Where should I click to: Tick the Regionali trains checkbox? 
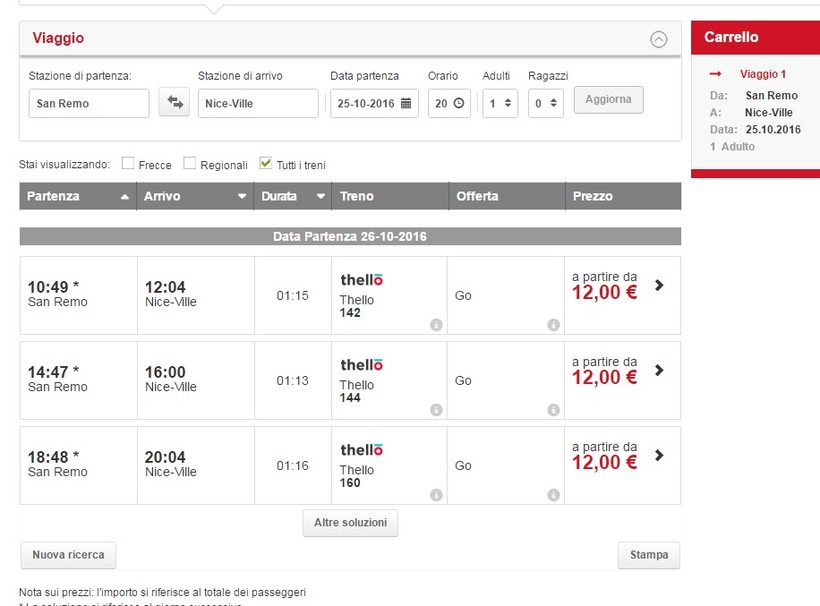click(x=190, y=164)
